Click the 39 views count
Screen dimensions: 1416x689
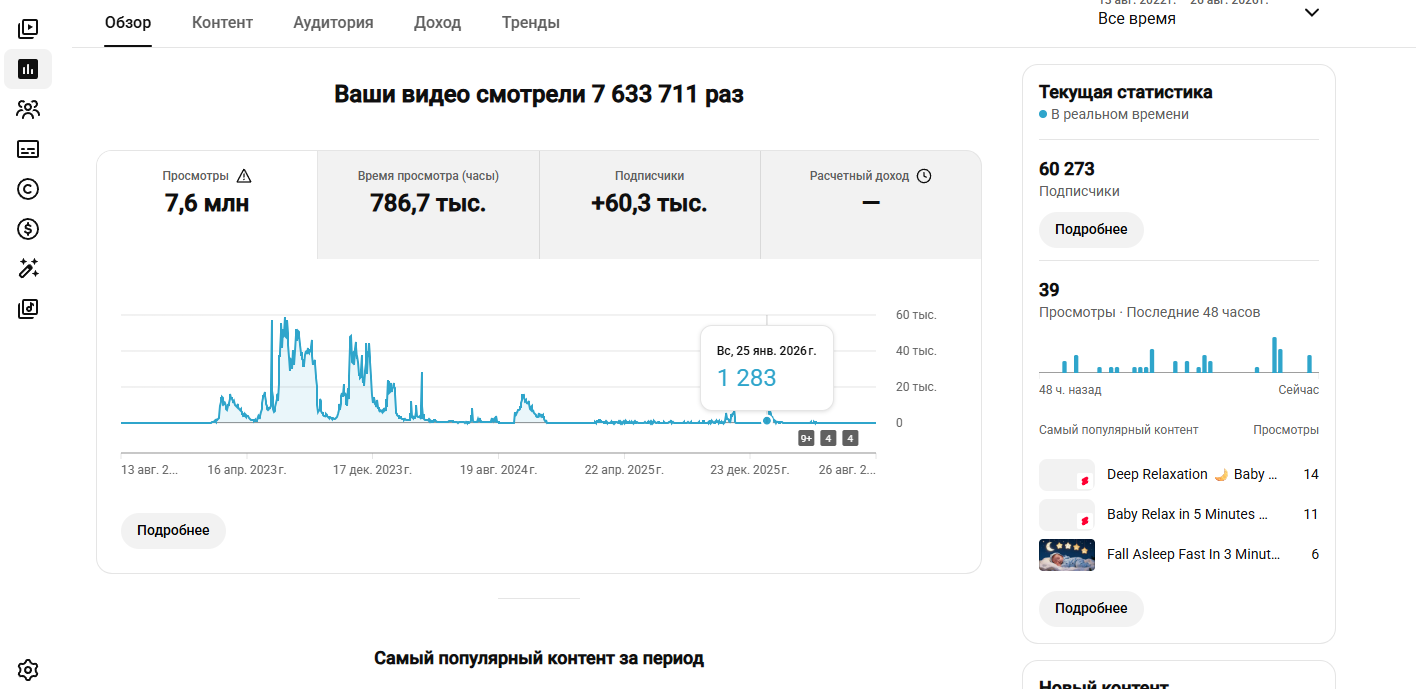point(1049,290)
